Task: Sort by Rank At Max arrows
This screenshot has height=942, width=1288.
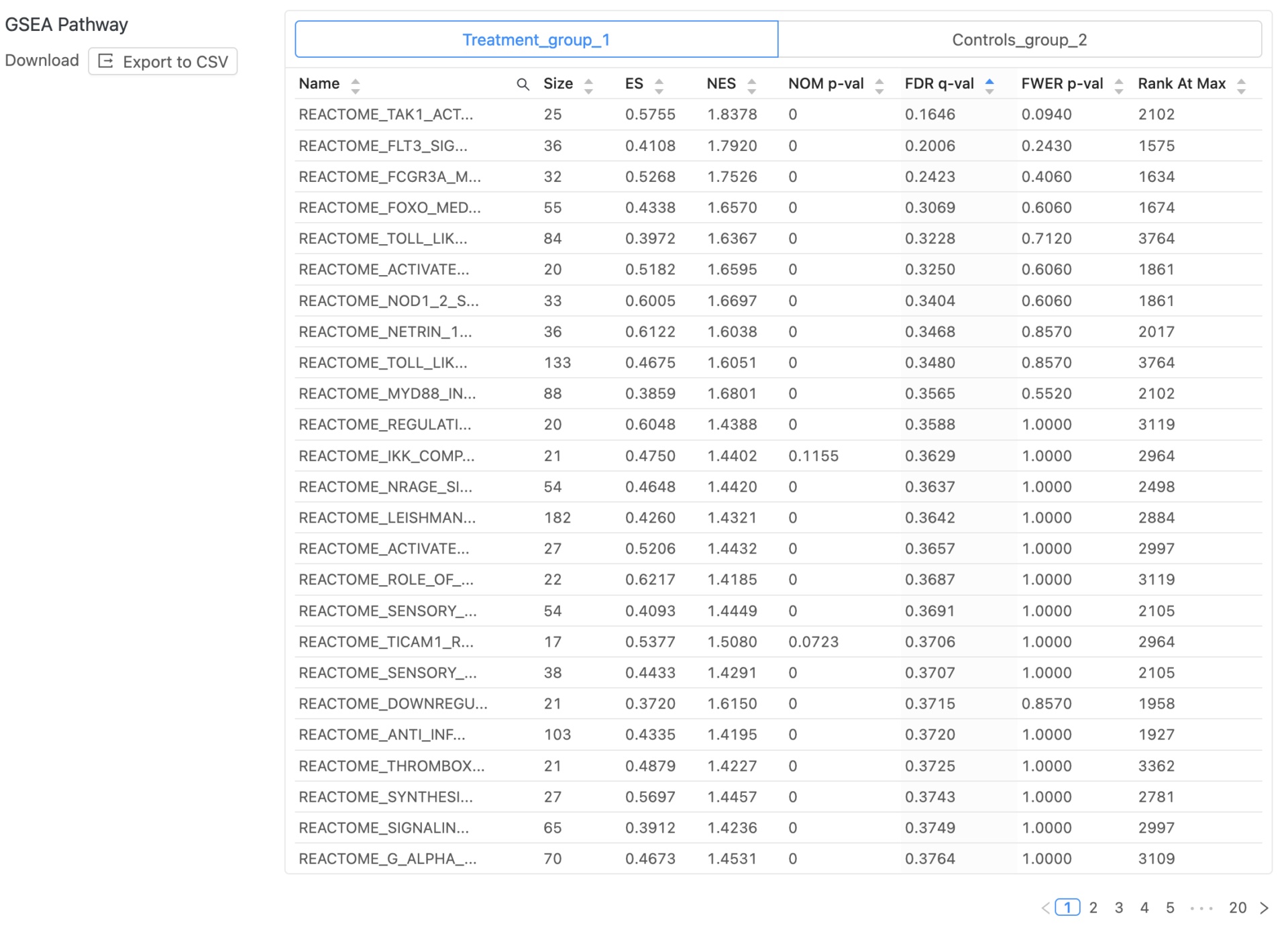Action: click(1241, 85)
